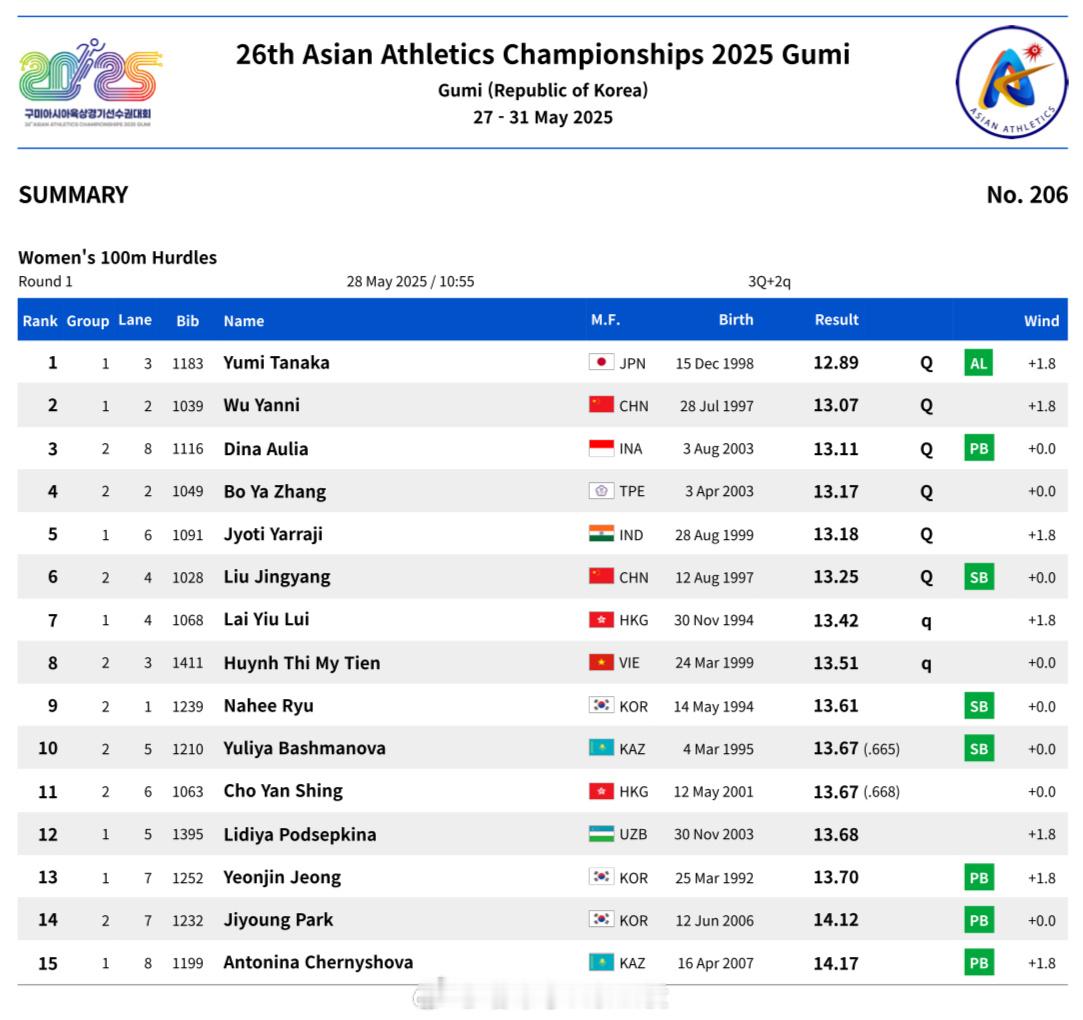Image resolution: width=1083 pixels, height=1020 pixels.
Task: Click the Result column header
Action: [x=836, y=320]
